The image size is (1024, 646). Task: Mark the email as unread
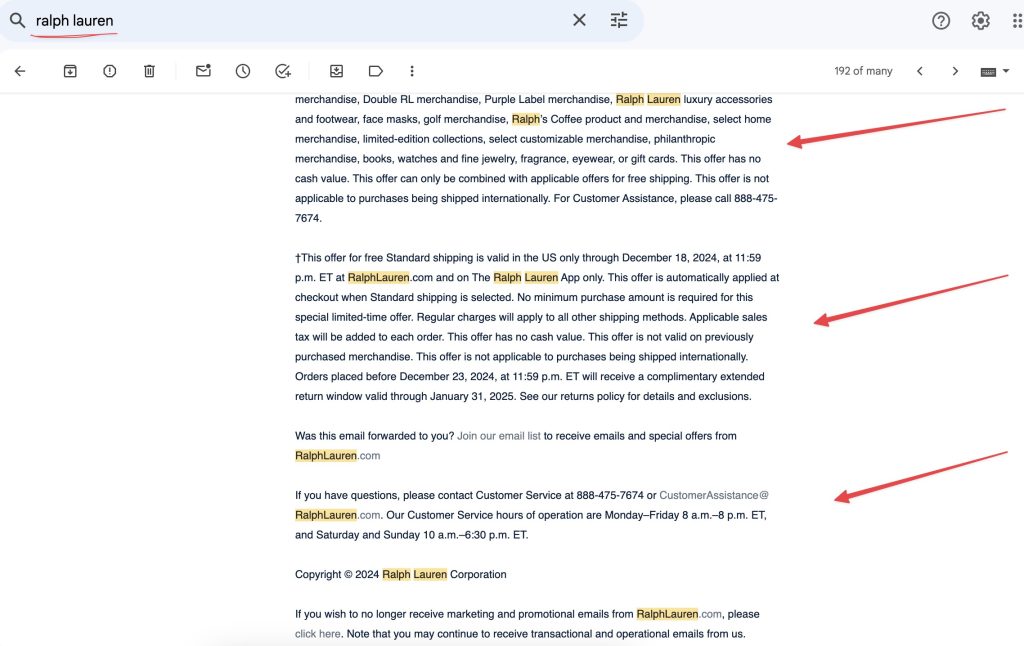[203, 71]
